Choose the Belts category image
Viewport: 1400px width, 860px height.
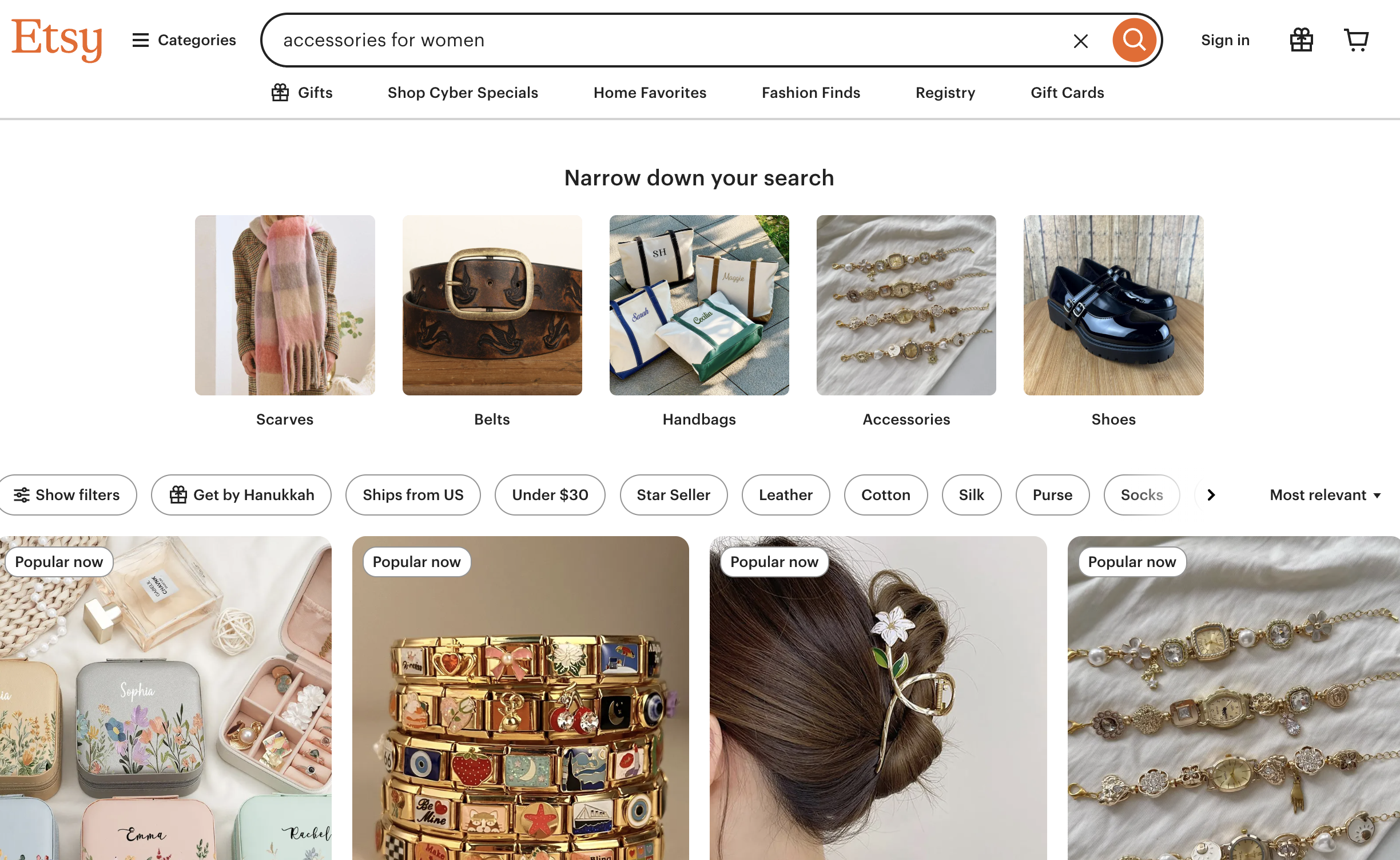coord(492,305)
